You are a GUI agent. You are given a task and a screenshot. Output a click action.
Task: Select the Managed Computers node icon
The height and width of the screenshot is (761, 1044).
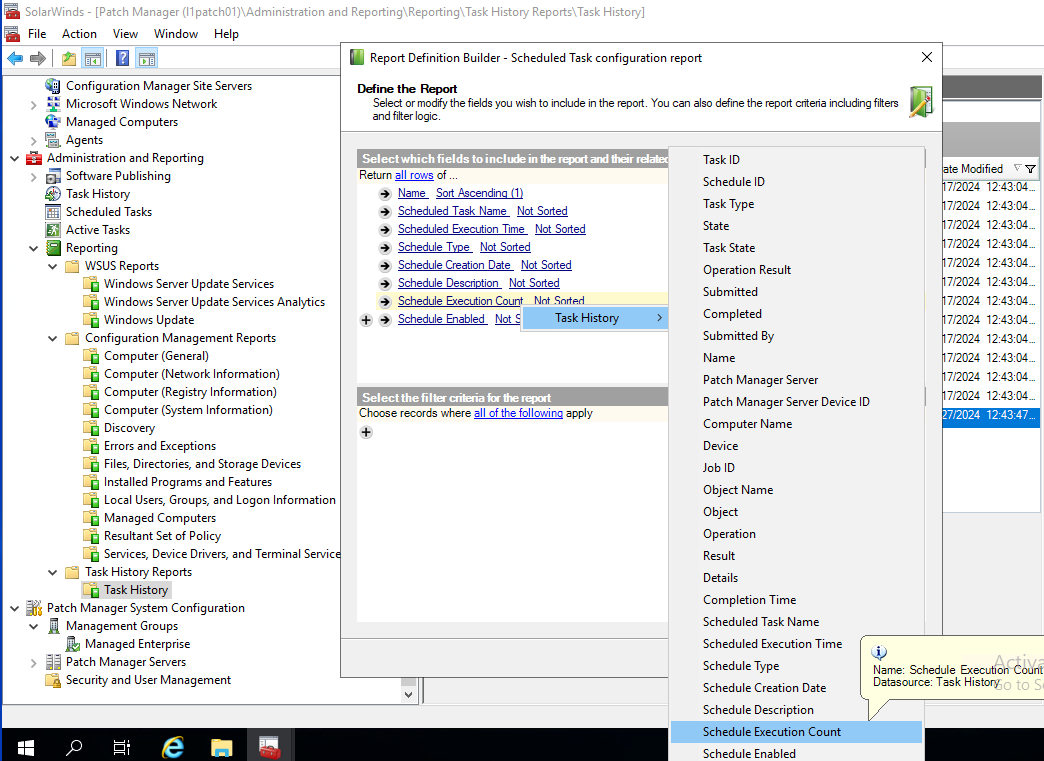point(53,121)
